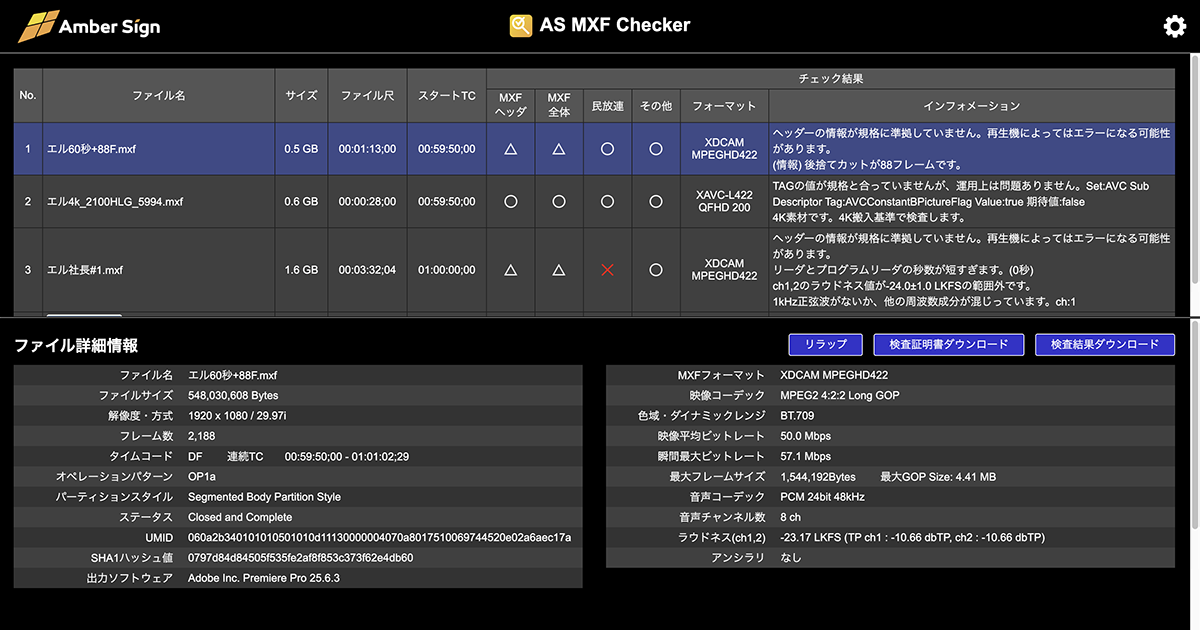The width and height of the screenshot is (1200, 630).
Task: Click MXF header triangle warning in row 1
Action: [x=510, y=149]
